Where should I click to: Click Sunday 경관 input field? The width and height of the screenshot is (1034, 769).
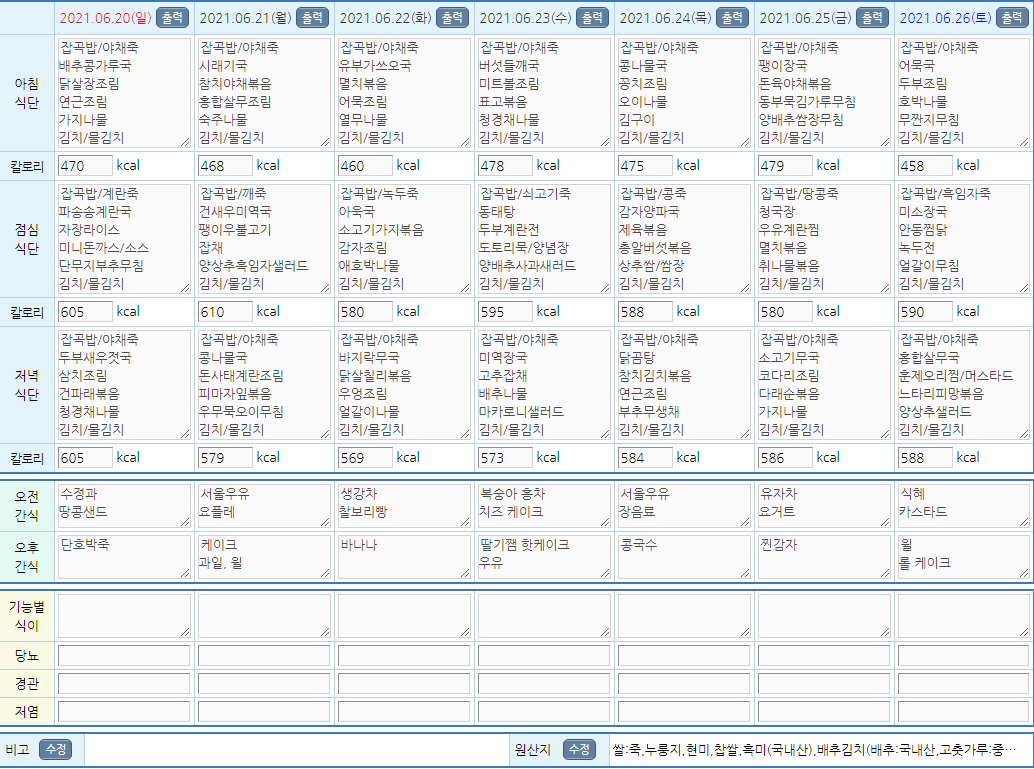[124, 683]
